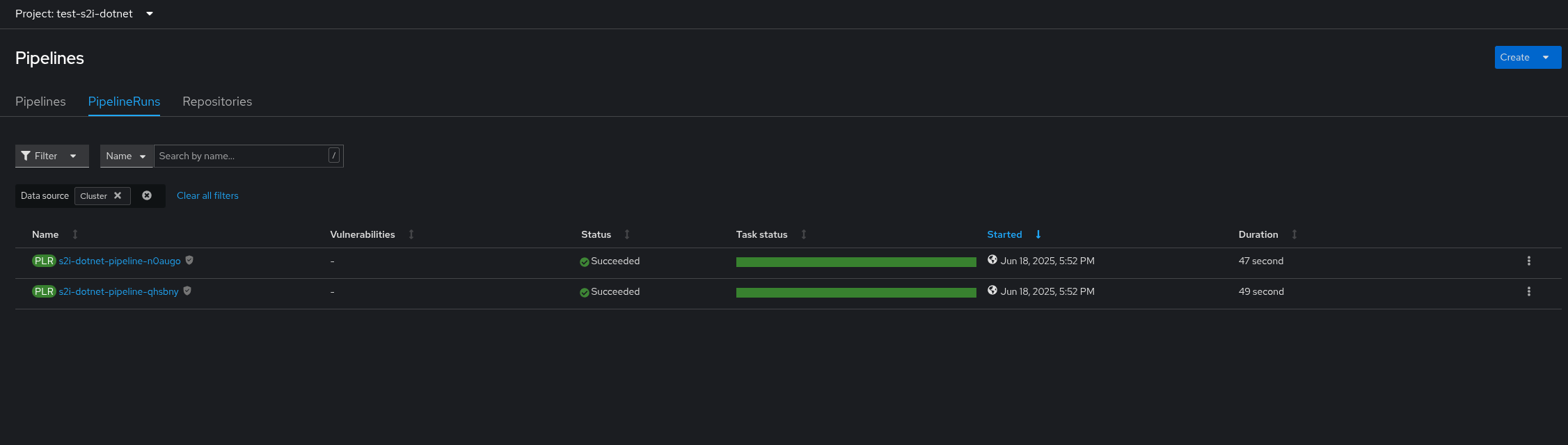This screenshot has width=1568, height=445.
Task: Open kebab menu for s2i-dotnet-pipeline-n0augo run
Action: coord(1528,261)
